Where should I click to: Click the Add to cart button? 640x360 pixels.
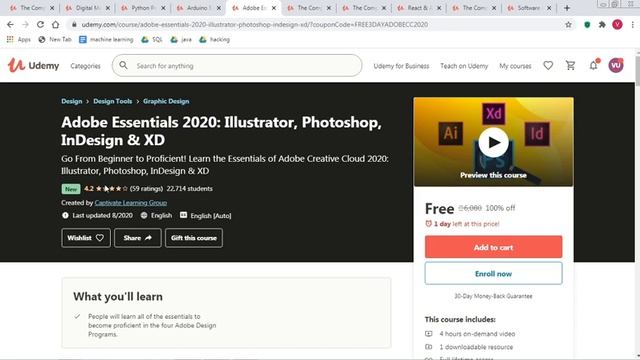(x=493, y=247)
